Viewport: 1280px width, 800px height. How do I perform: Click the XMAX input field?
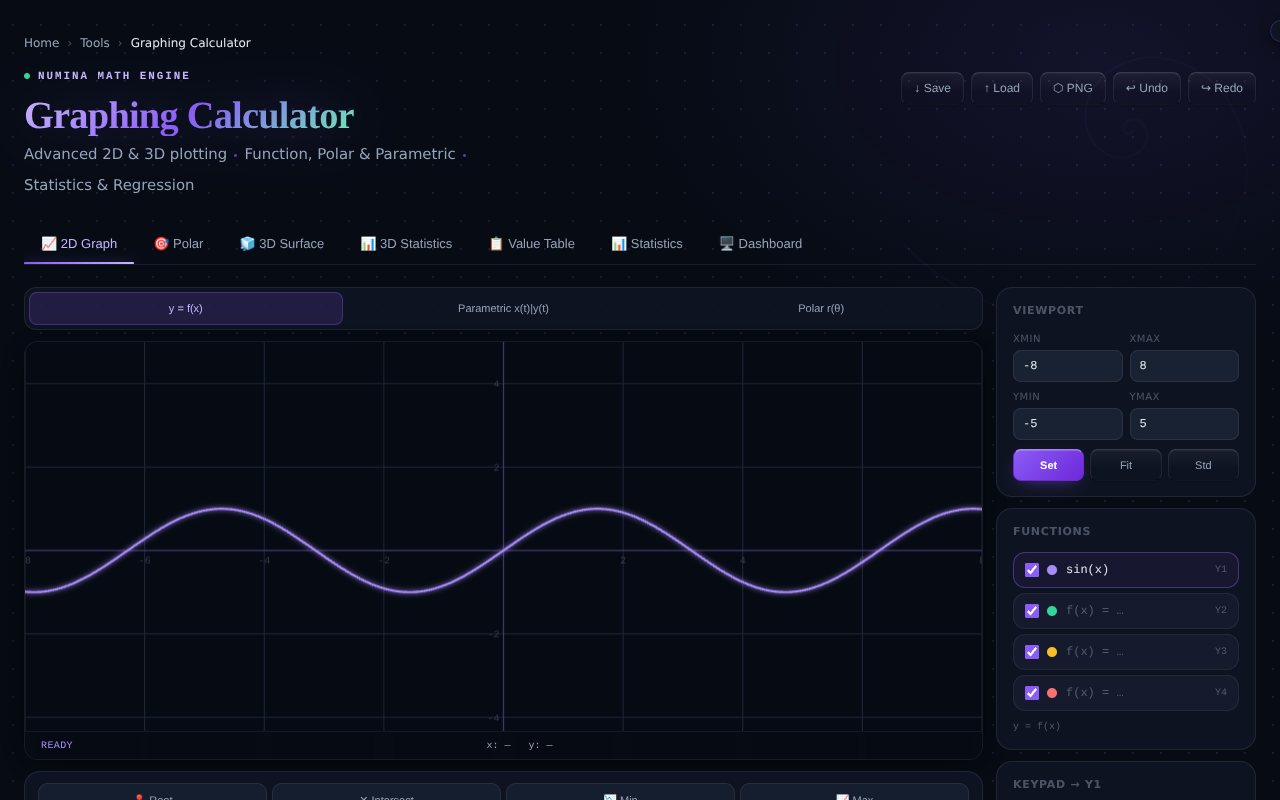pos(1184,366)
